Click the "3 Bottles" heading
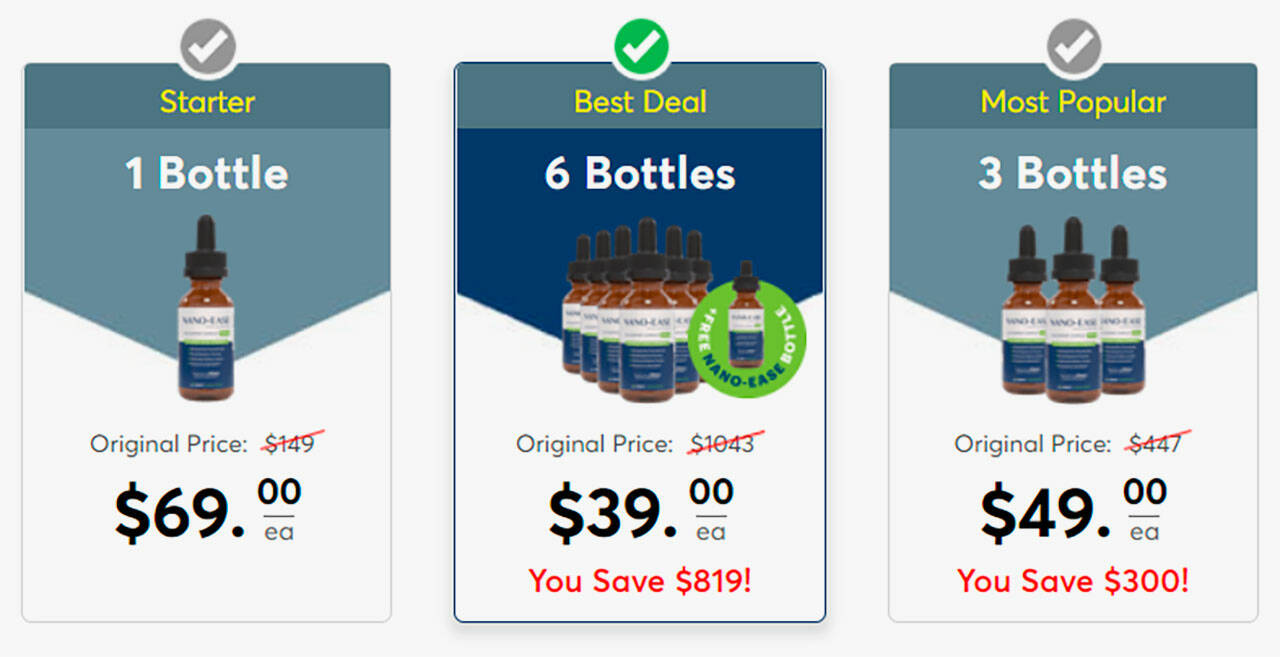Viewport: 1280px width, 657px height. [x=1073, y=174]
